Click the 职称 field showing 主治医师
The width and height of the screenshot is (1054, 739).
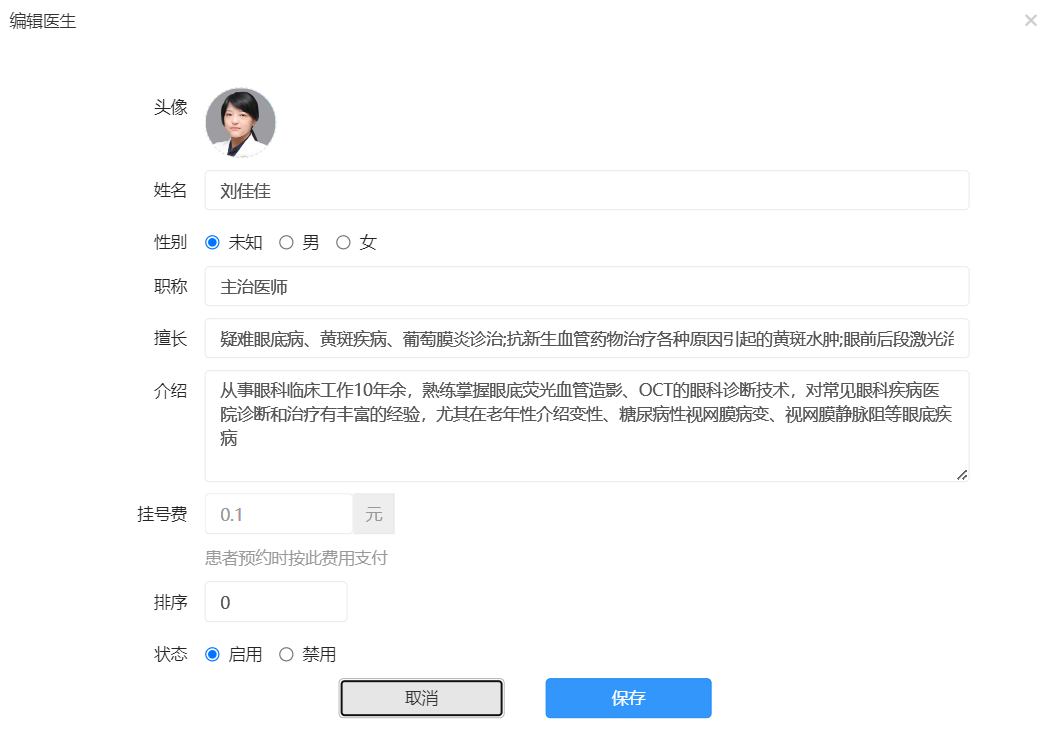(x=587, y=286)
